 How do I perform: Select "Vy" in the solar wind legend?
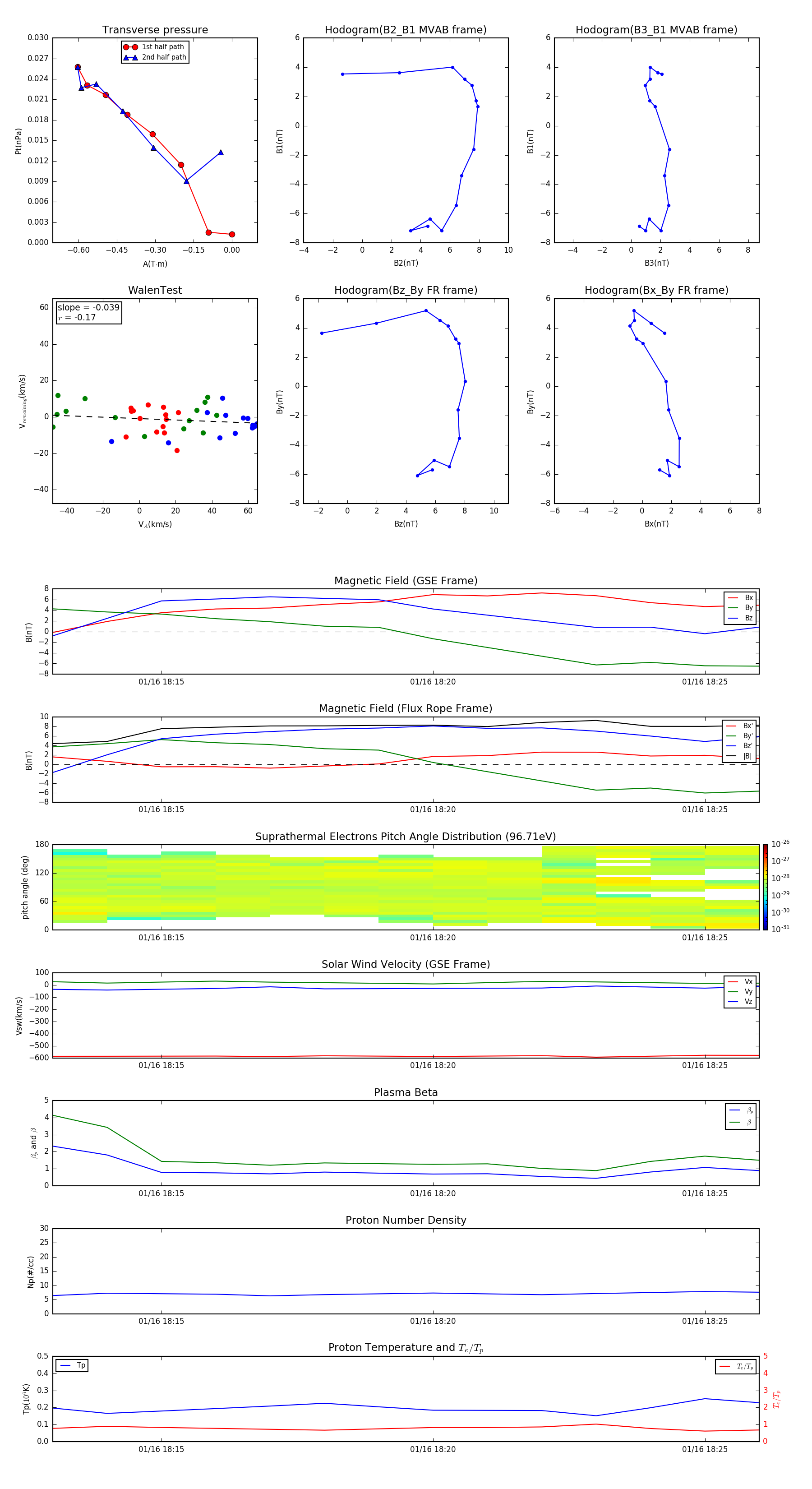click(740, 991)
